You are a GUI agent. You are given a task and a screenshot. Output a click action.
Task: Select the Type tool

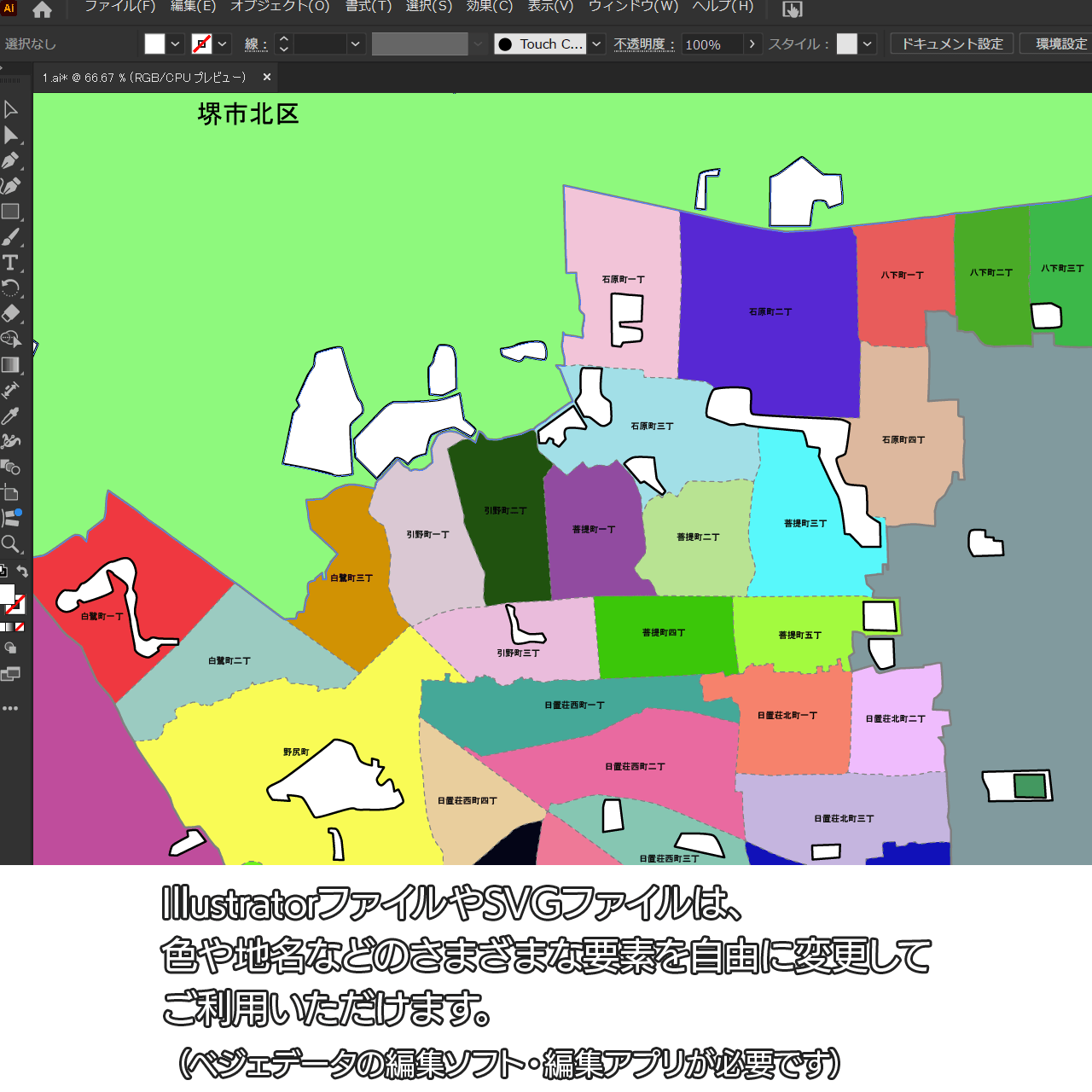10,263
